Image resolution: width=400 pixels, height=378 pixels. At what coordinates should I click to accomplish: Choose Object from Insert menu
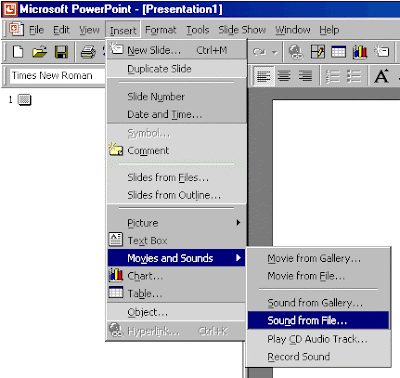point(177,312)
